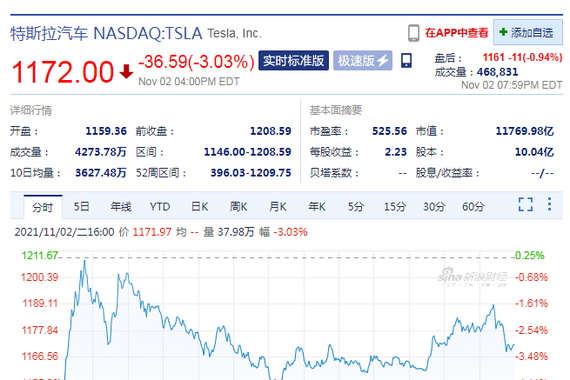Select the 分时 chart tab

[43, 207]
